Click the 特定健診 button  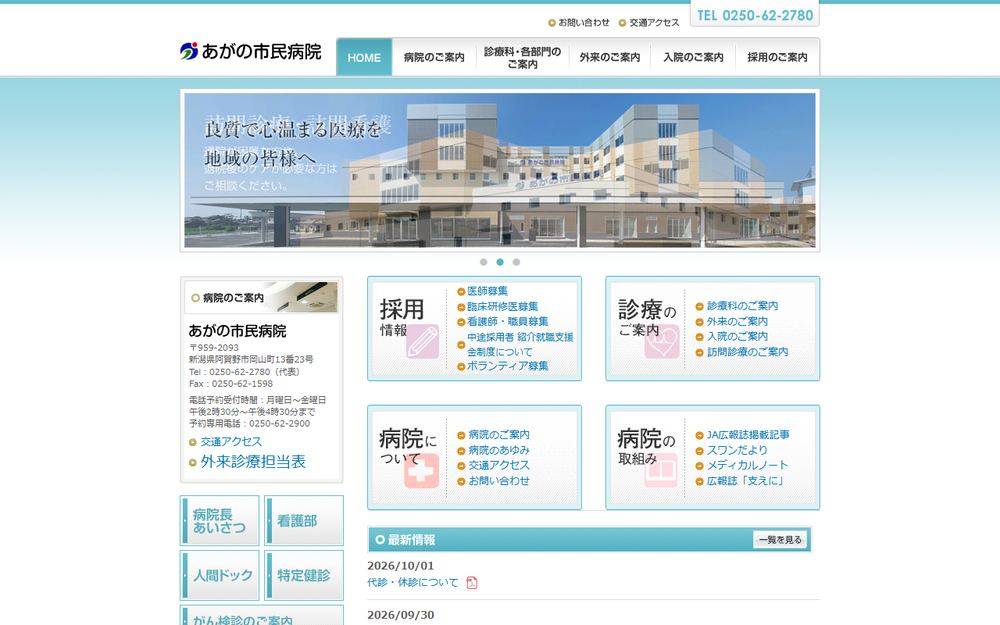pos(304,575)
